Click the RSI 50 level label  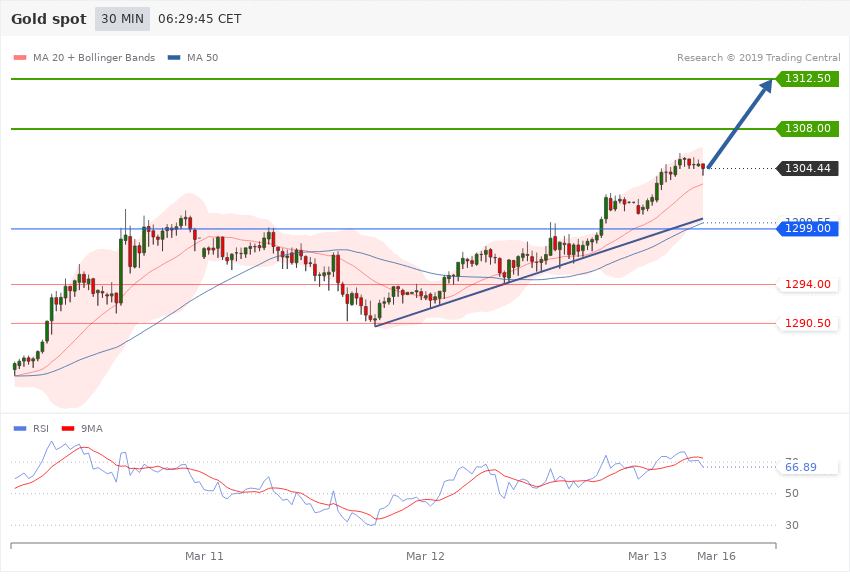click(791, 494)
